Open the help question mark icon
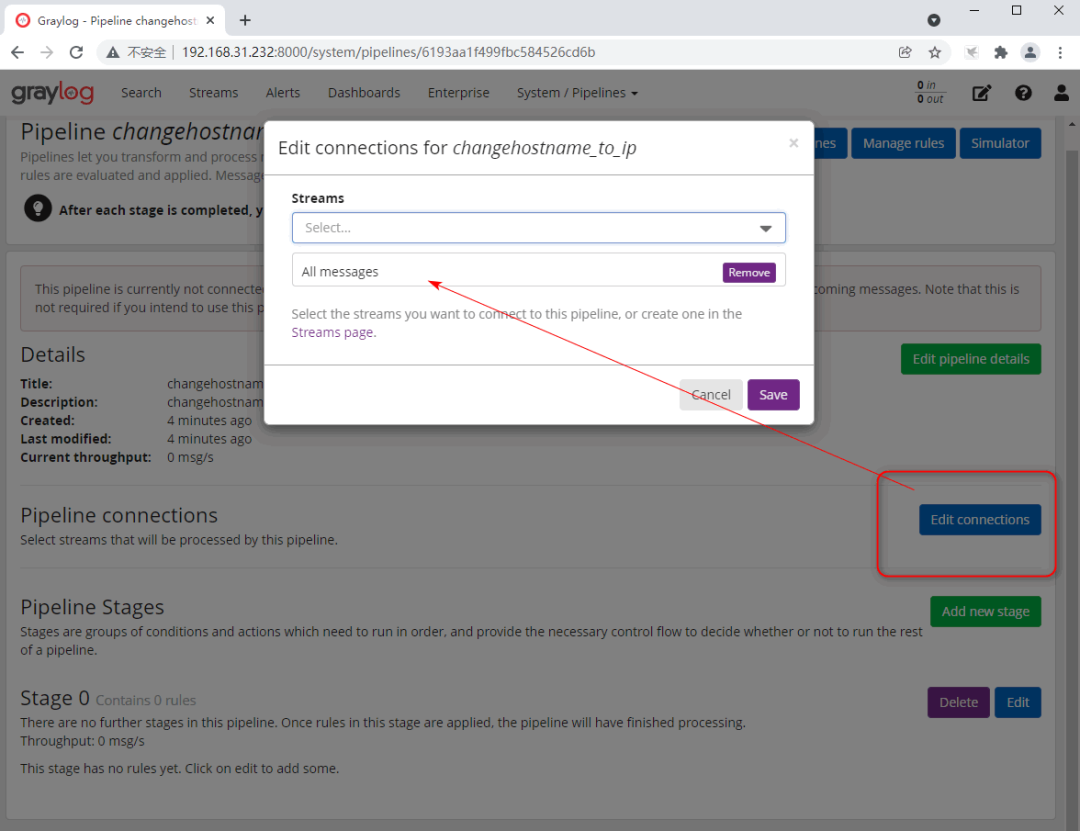 click(x=1023, y=93)
